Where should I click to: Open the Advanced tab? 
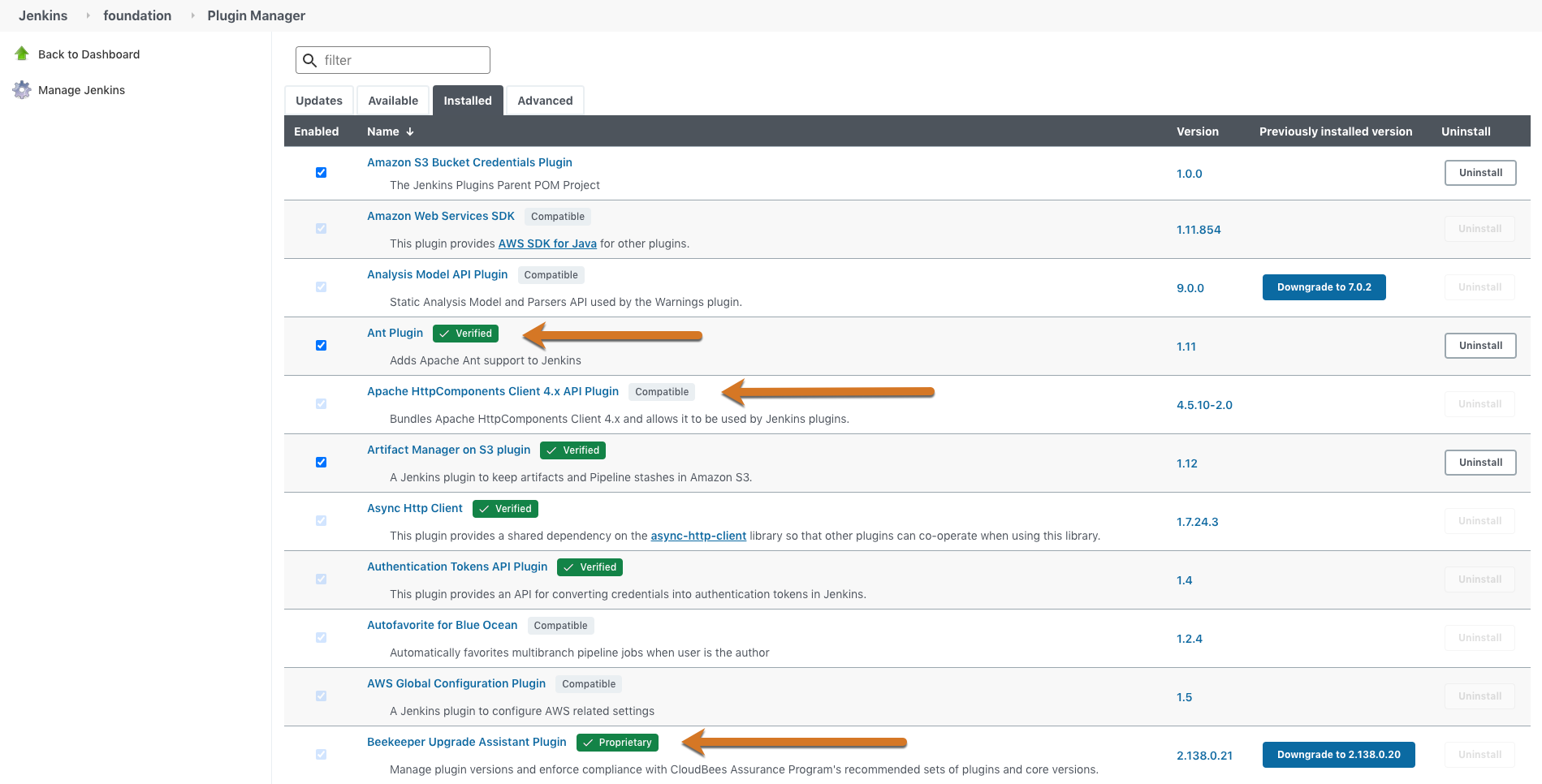tap(545, 101)
